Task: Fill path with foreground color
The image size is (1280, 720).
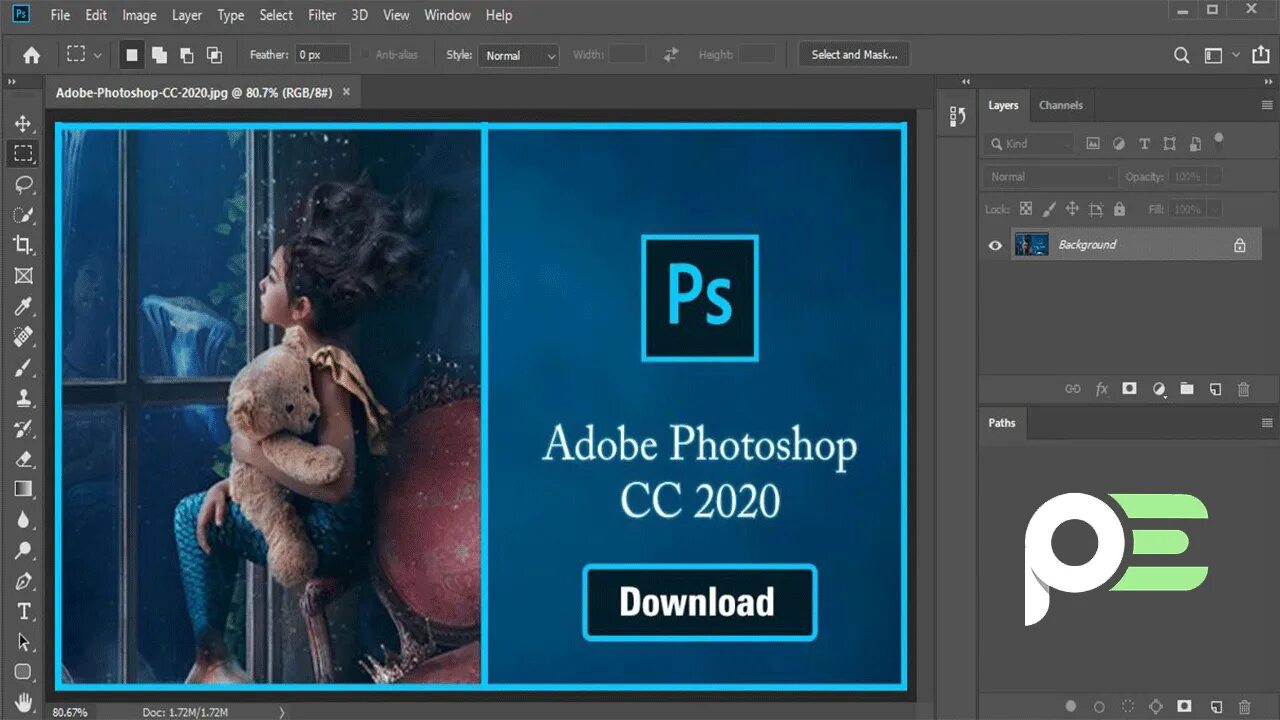Action: click(x=1071, y=706)
